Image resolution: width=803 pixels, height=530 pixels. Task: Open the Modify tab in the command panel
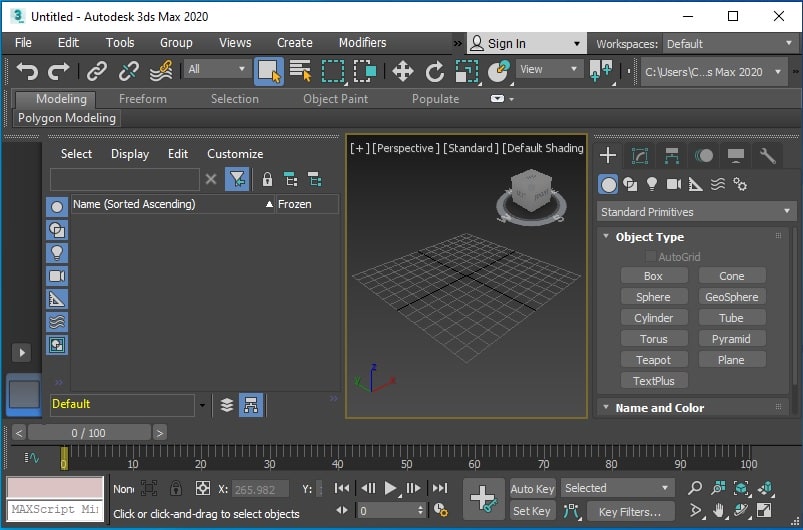pyautogui.click(x=640, y=155)
